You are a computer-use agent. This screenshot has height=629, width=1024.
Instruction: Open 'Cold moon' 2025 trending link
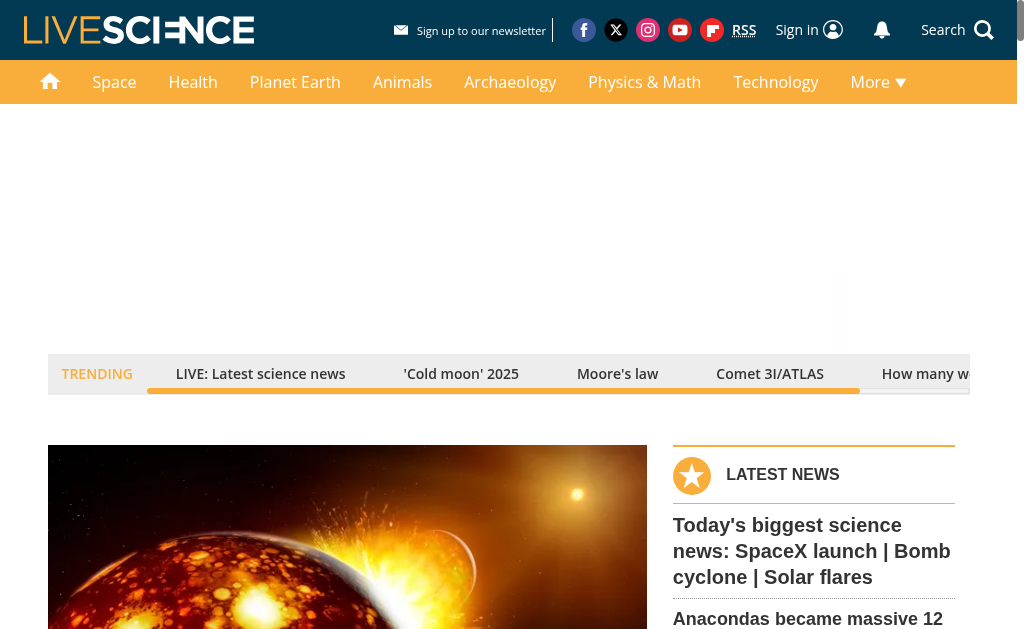pos(461,374)
